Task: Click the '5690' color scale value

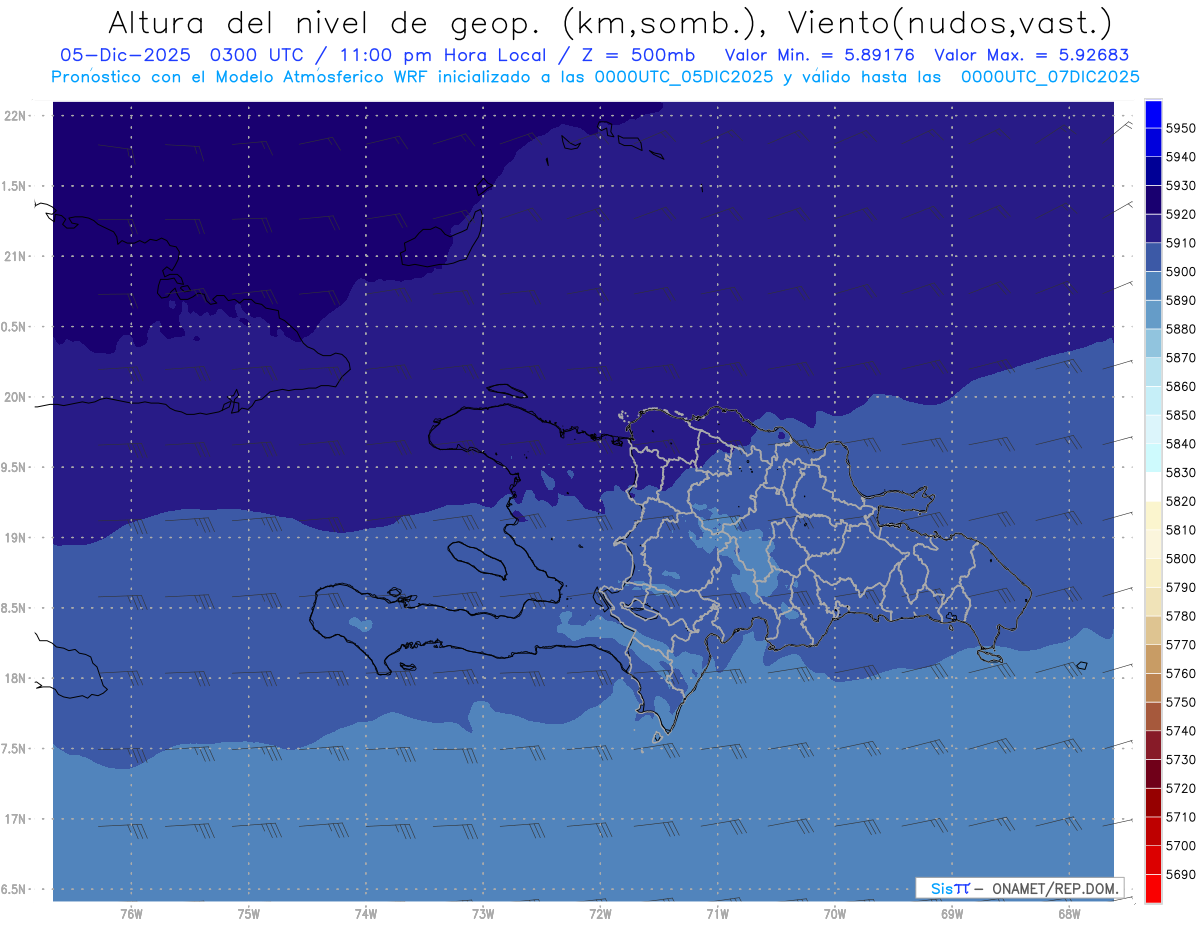Action: click(x=1180, y=874)
